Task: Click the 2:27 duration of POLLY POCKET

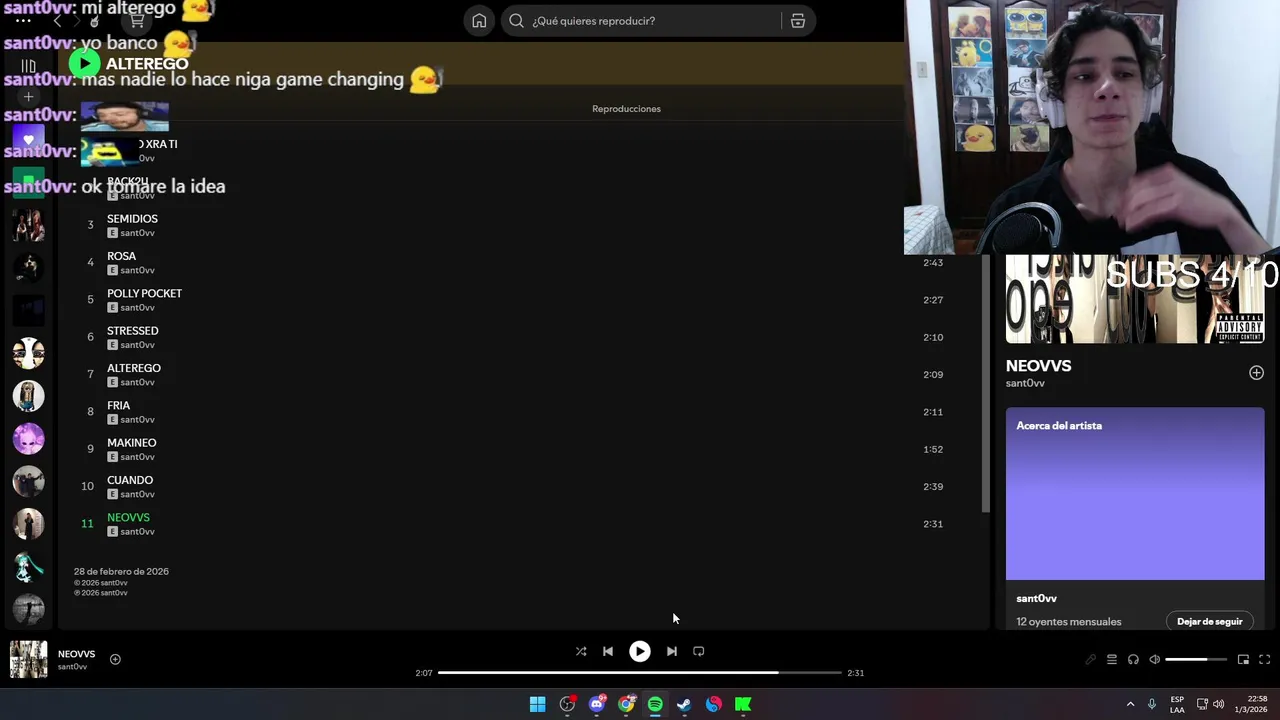Action: pos(933,300)
